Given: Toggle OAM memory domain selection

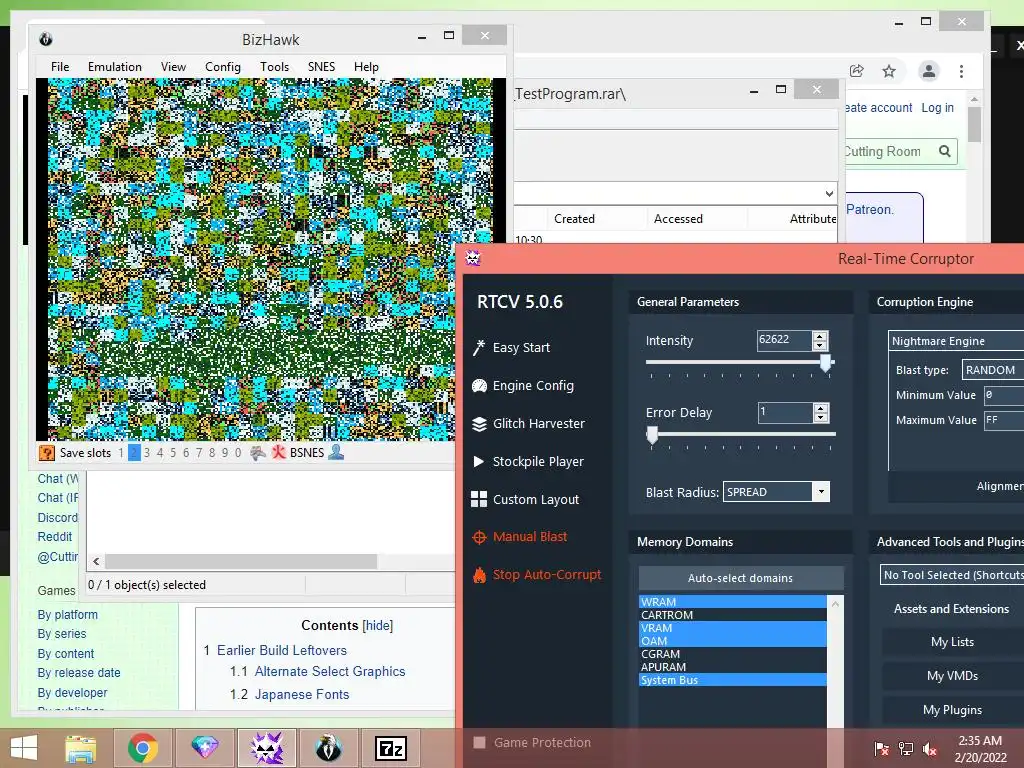Looking at the screenshot, I should tap(733, 641).
